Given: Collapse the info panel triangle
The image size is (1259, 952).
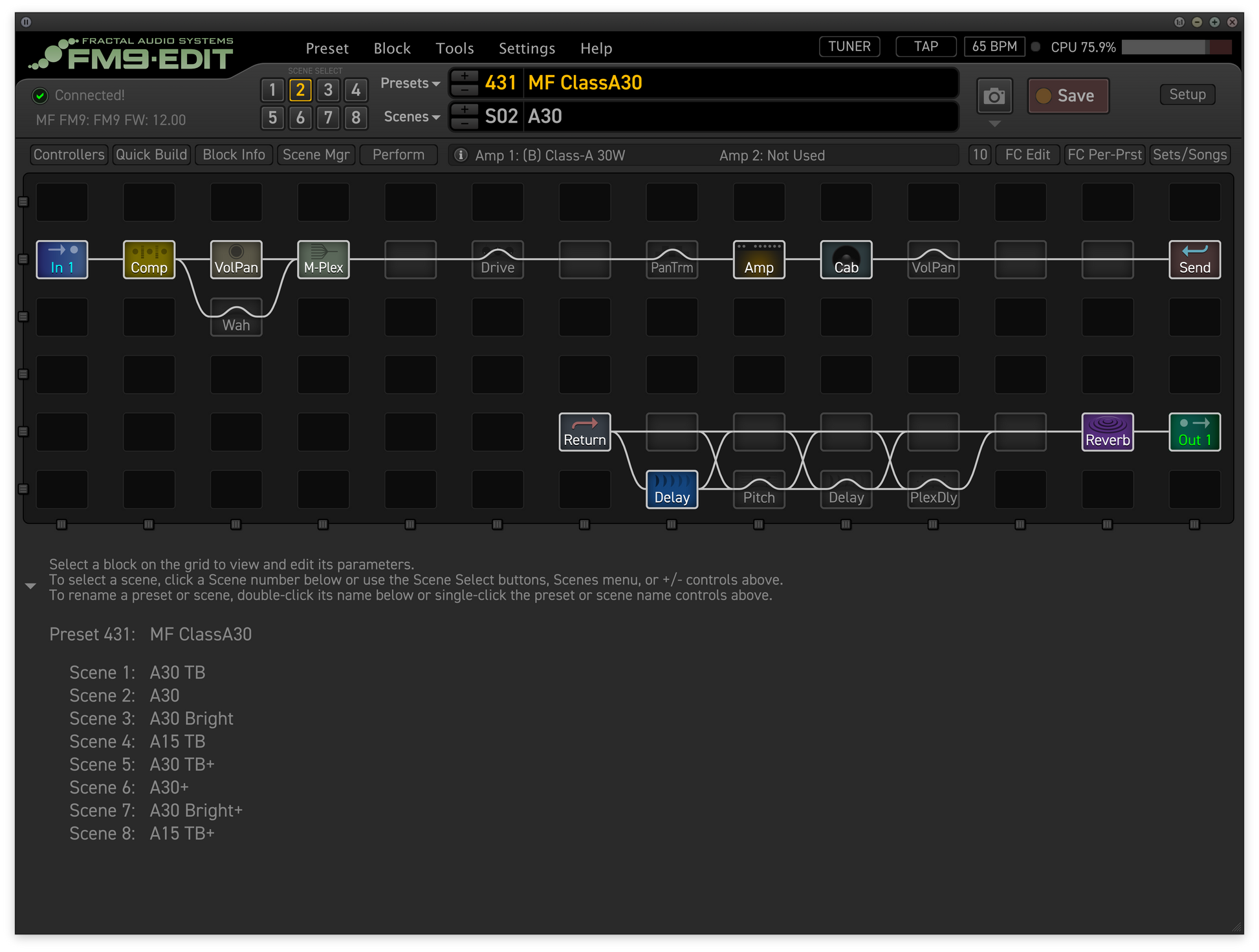Looking at the screenshot, I should pyautogui.click(x=30, y=586).
